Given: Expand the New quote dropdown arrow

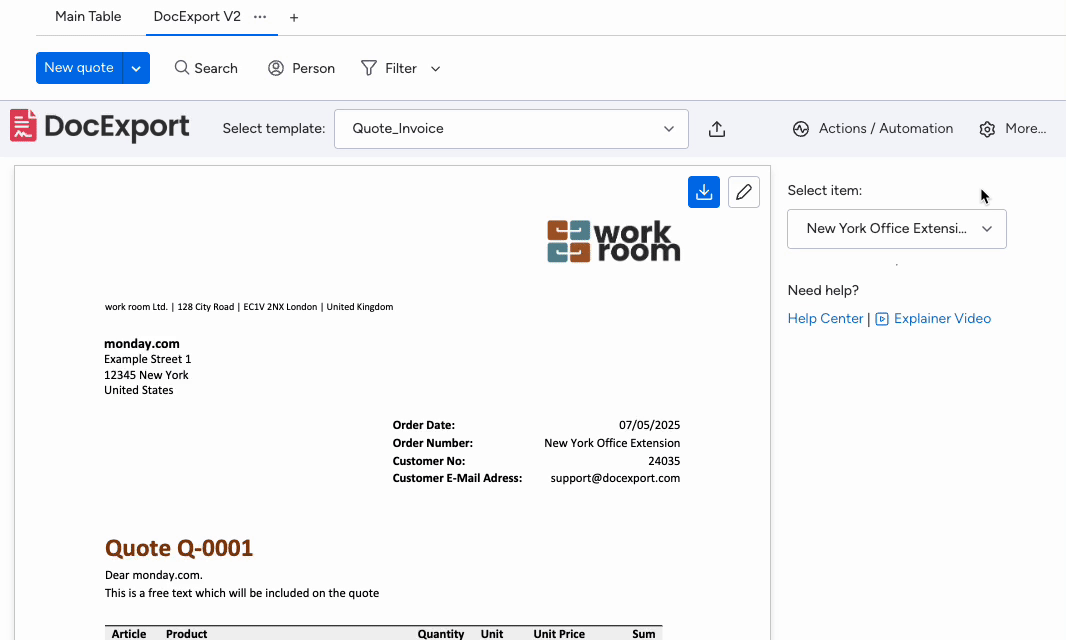Looking at the screenshot, I should pyautogui.click(x=136, y=68).
